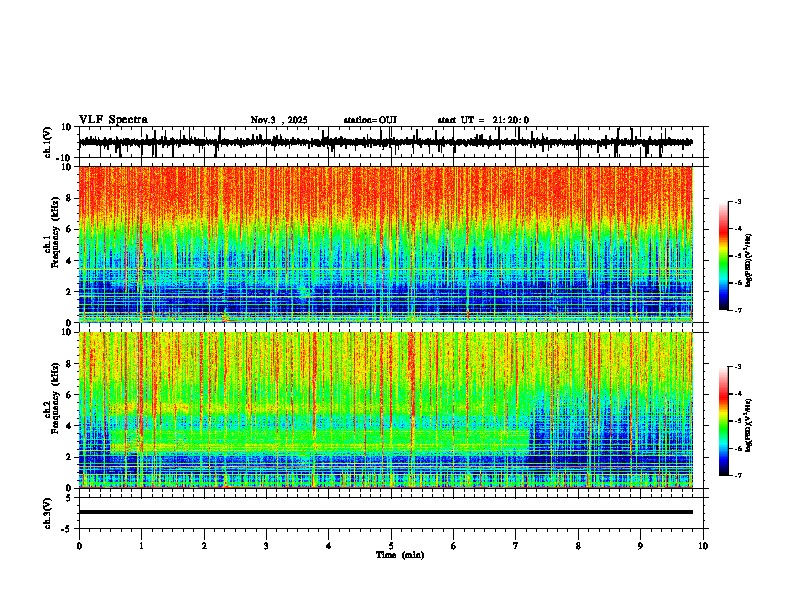Select the "start UT = 21:20:0" text
Screen dimensions: 792x612
pyautogui.click(x=483, y=120)
